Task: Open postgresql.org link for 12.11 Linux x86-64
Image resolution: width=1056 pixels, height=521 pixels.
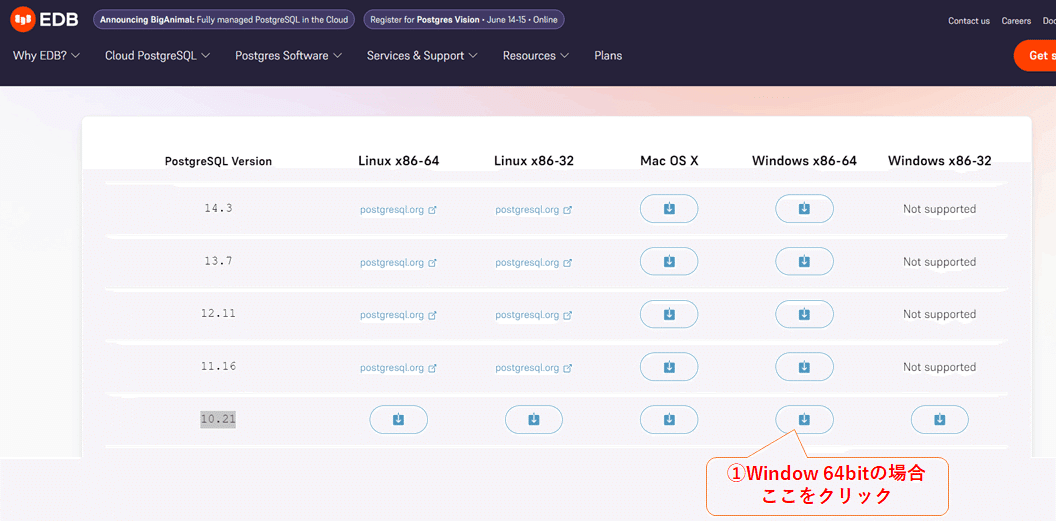Action: coord(398,314)
